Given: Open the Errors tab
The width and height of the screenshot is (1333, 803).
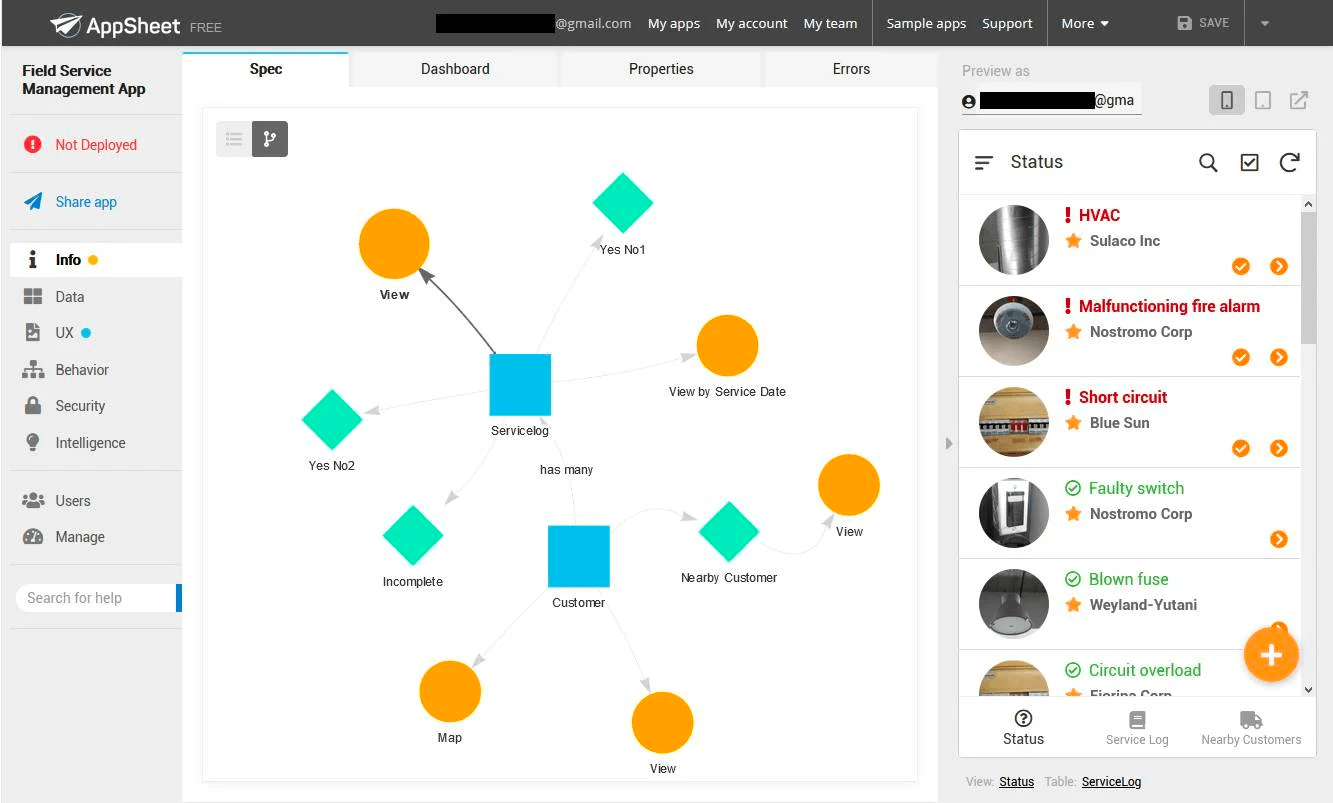Looking at the screenshot, I should click(x=851, y=69).
